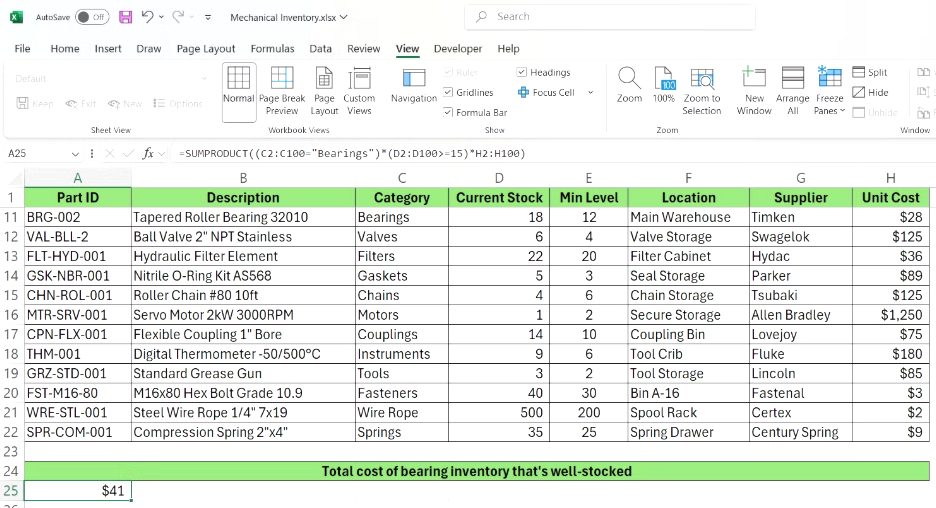Image resolution: width=936 pixels, height=508 pixels.
Task: Open the Zoom dialog
Action: (x=629, y=85)
